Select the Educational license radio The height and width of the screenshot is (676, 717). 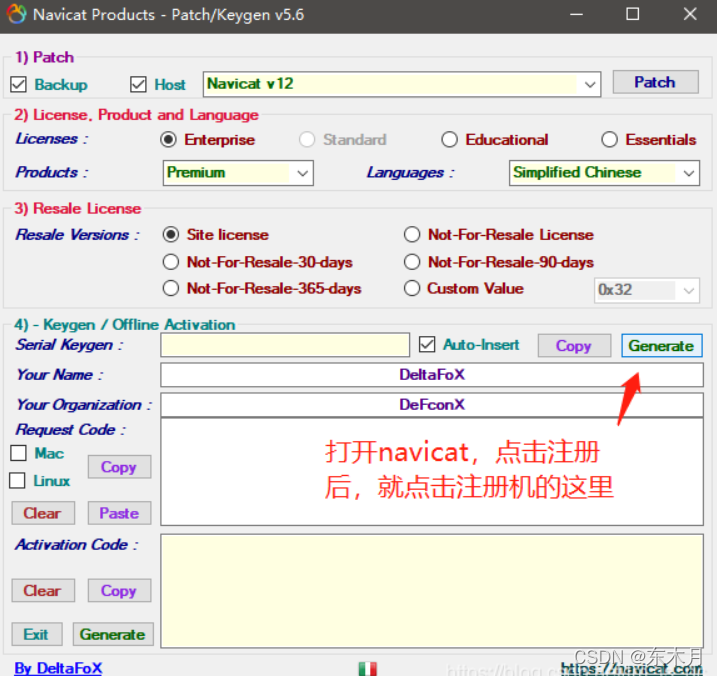[449, 139]
